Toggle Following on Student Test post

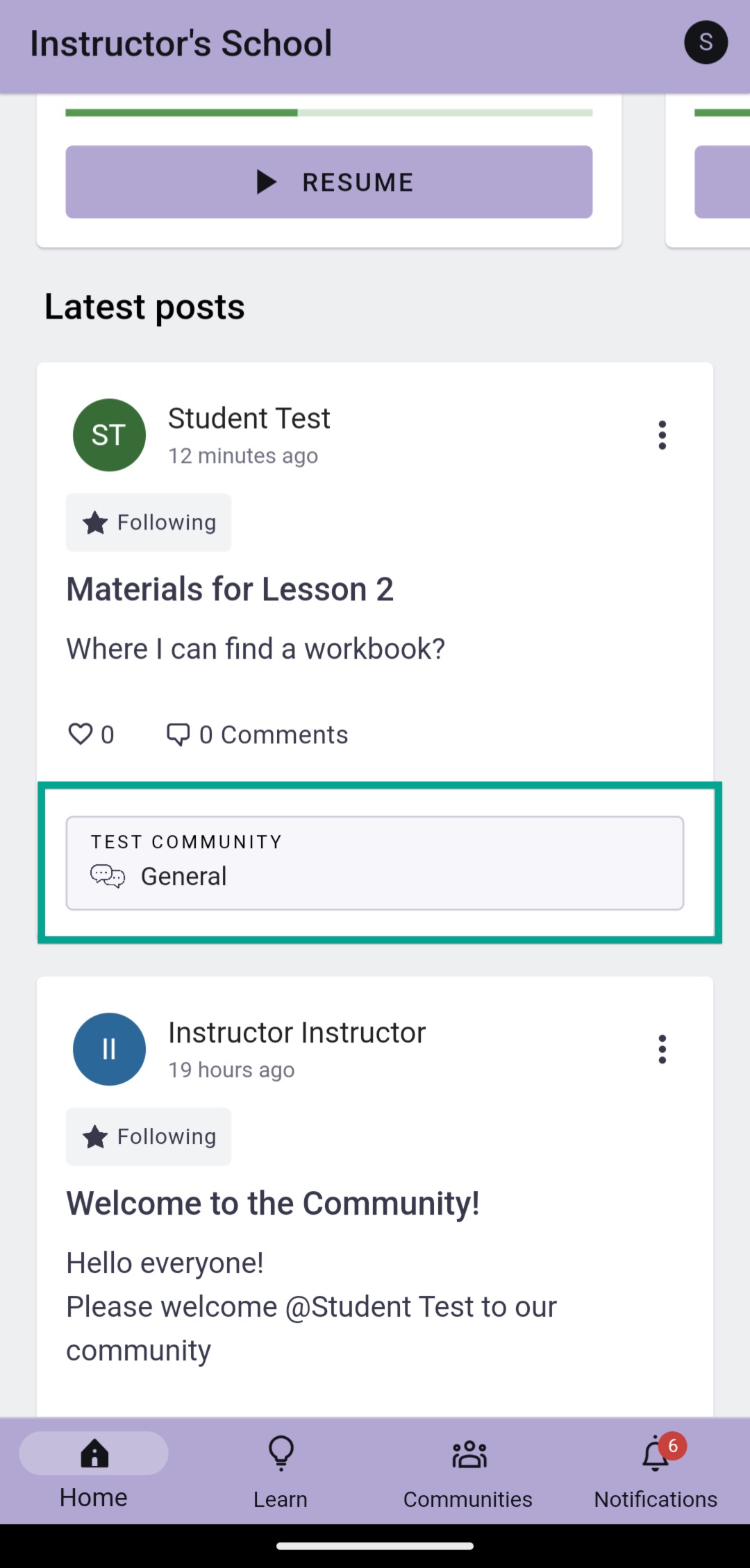coord(149,523)
